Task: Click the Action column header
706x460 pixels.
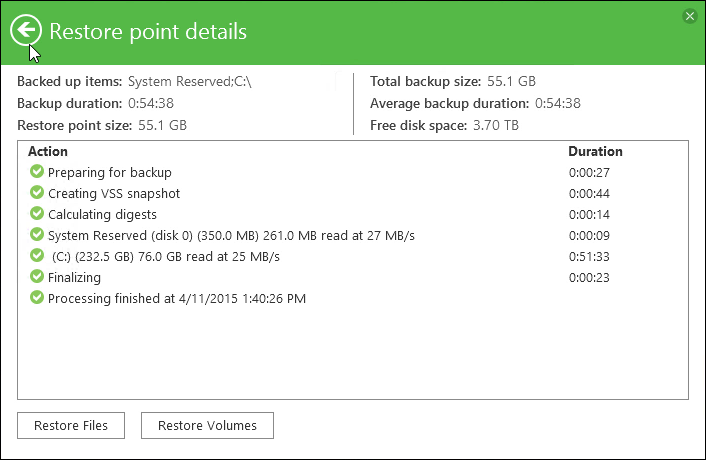Action: (48, 151)
